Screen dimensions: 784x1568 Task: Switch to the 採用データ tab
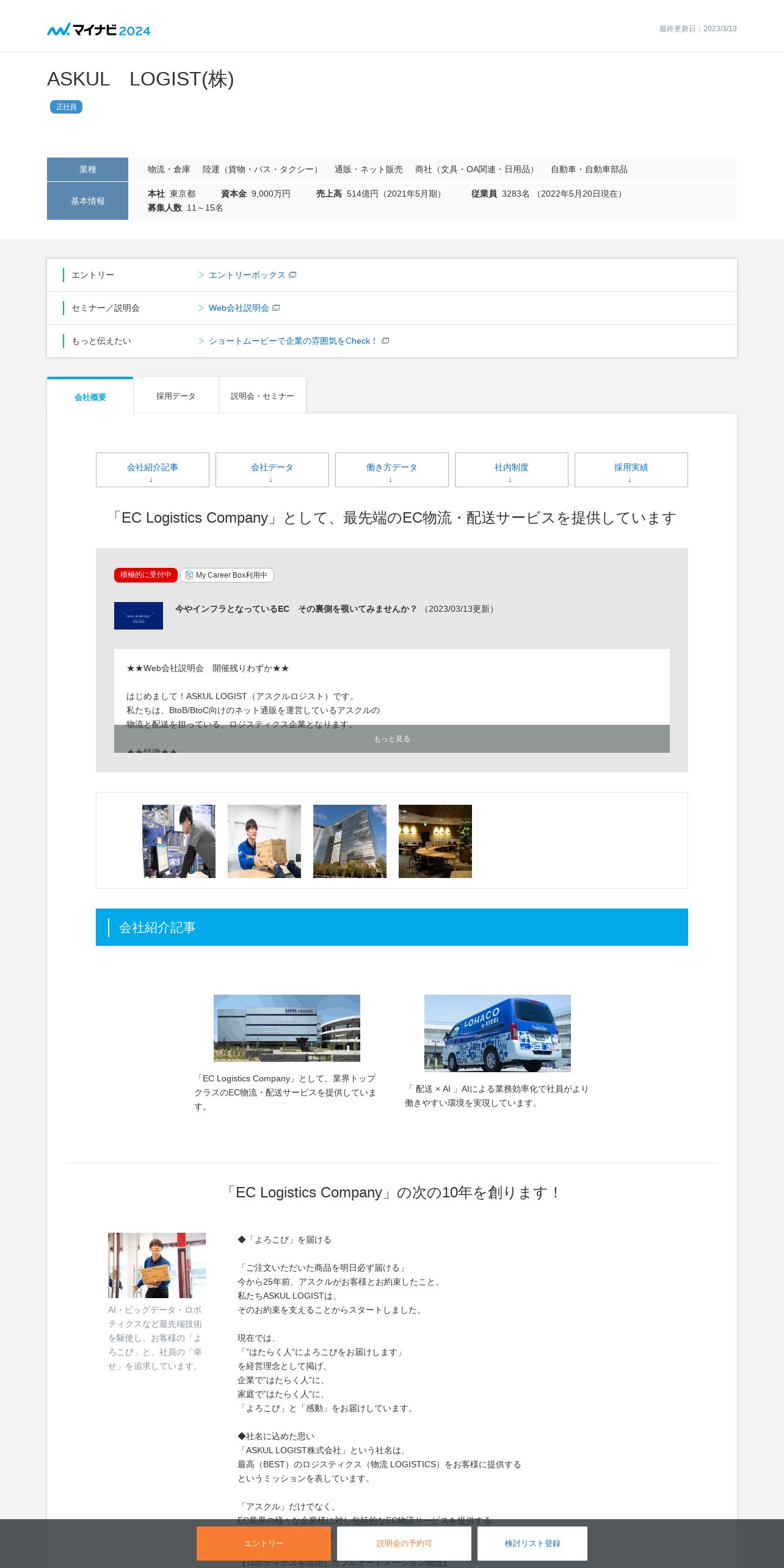176,396
